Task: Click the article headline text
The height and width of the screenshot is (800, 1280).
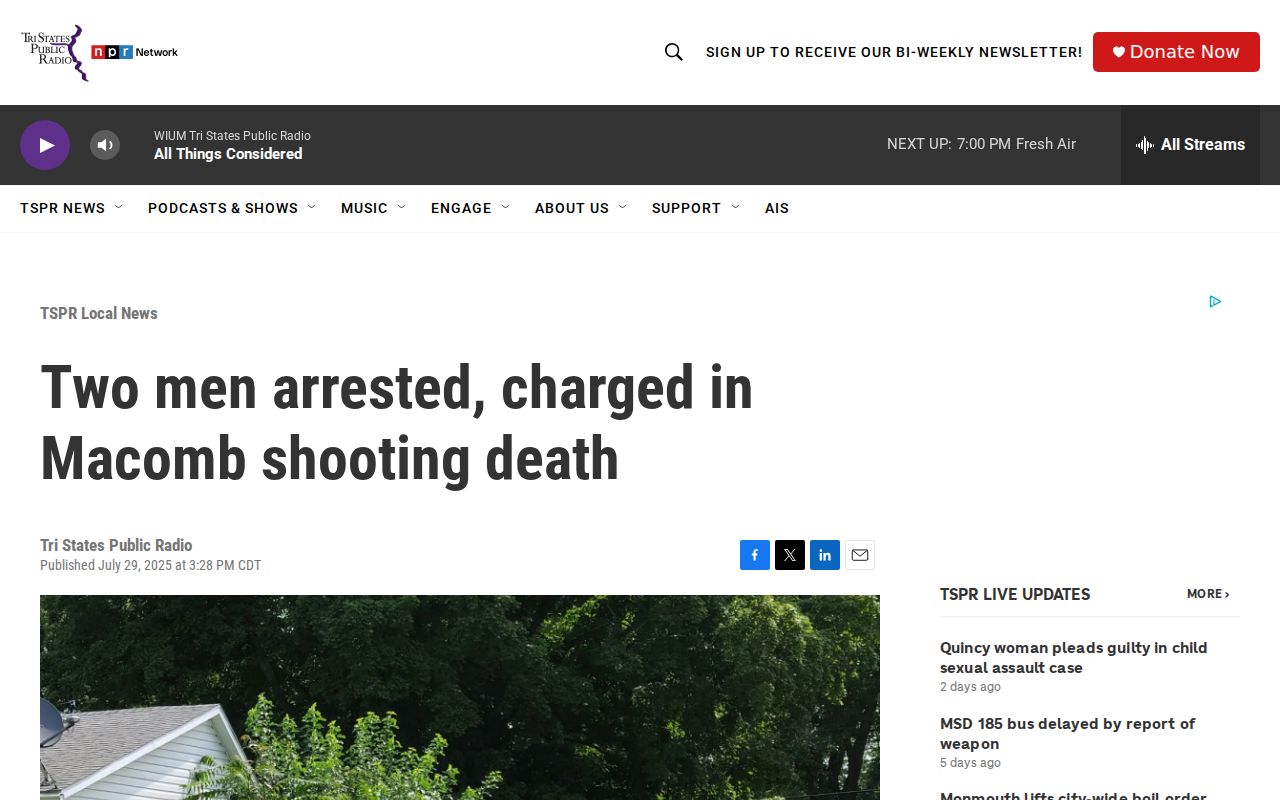Action: click(396, 422)
